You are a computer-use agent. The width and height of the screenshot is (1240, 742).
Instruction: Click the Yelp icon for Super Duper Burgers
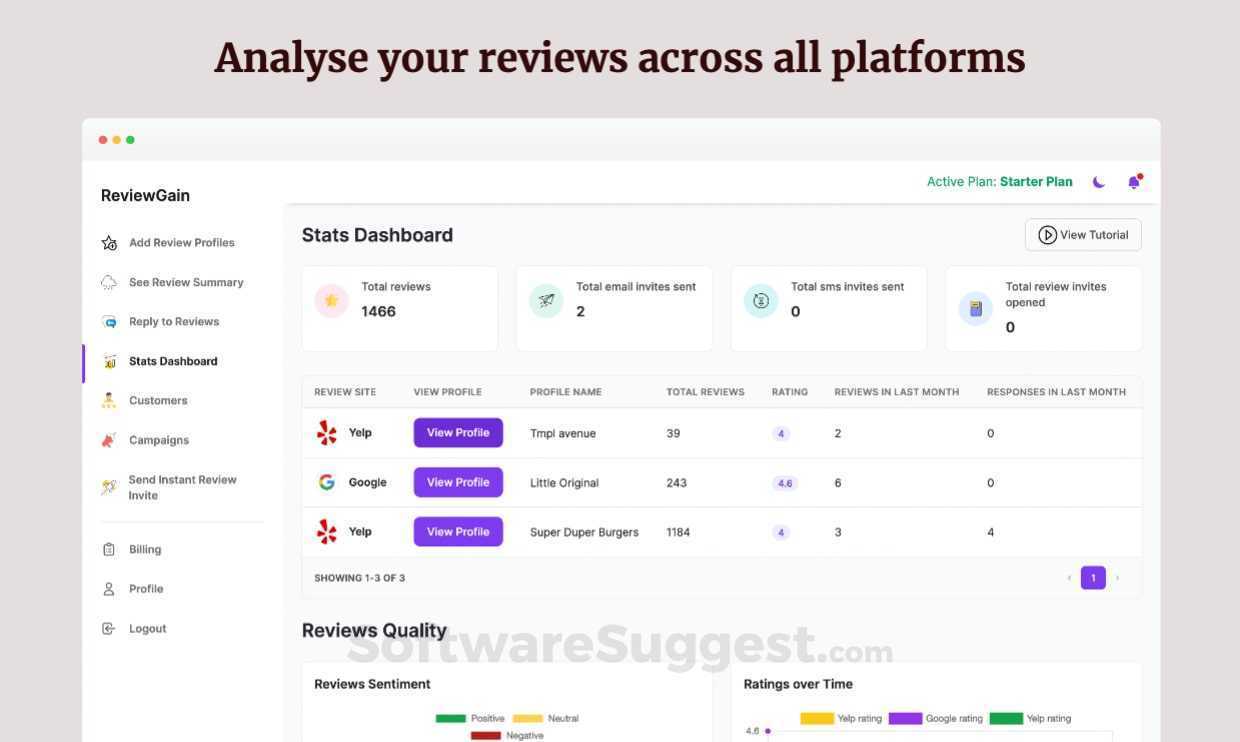click(326, 531)
